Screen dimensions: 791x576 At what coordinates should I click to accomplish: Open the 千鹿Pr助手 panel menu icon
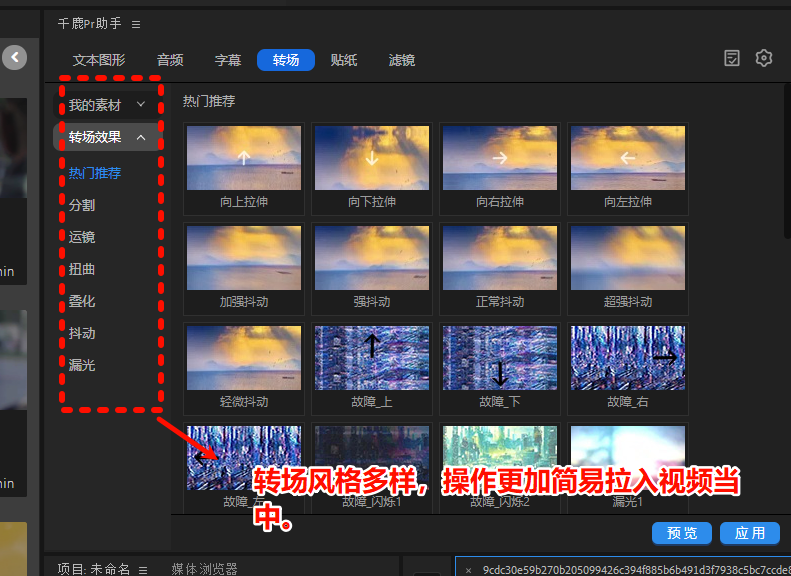pos(136,24)
